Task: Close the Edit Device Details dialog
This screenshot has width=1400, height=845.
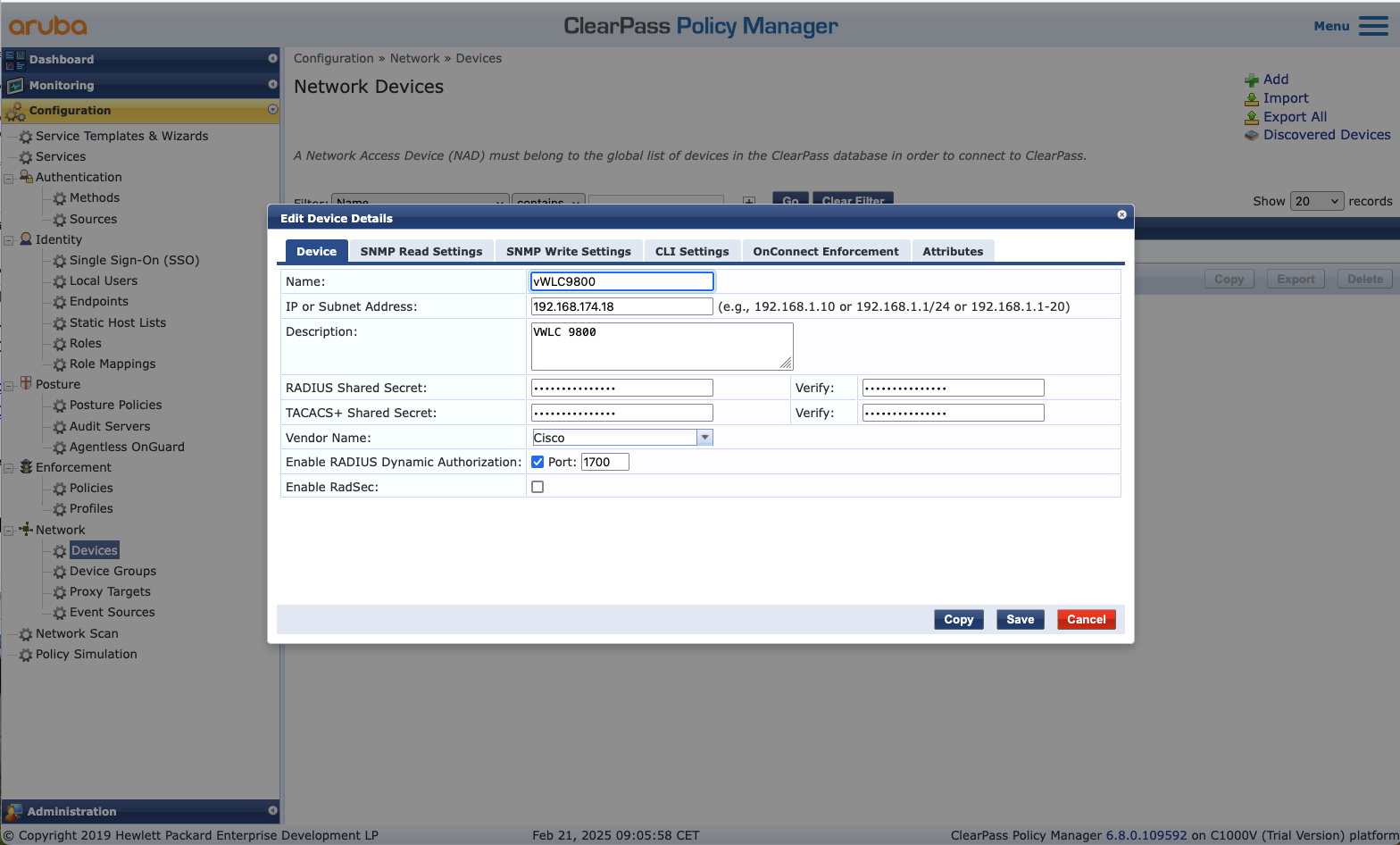Action: (1122, 214)
